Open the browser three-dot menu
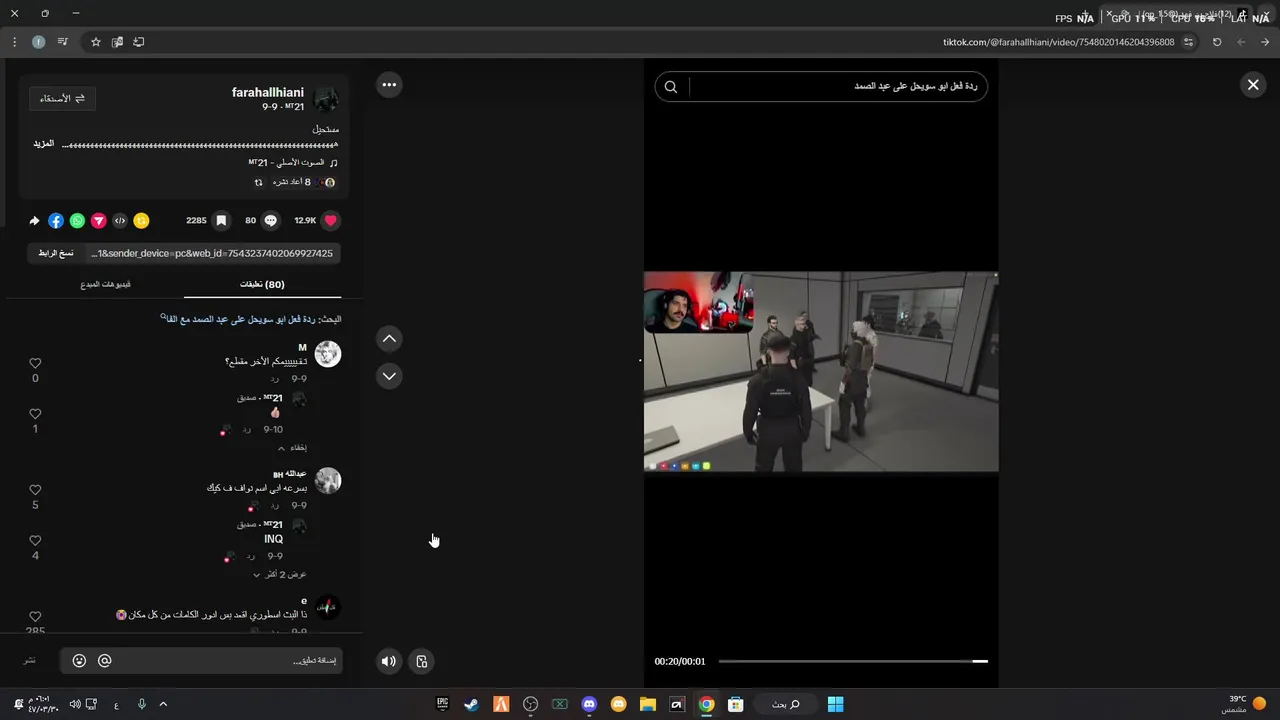Image resolution: width=1280 pixels, height=720 pixels. pyautogui.click(x=14, y=42)
